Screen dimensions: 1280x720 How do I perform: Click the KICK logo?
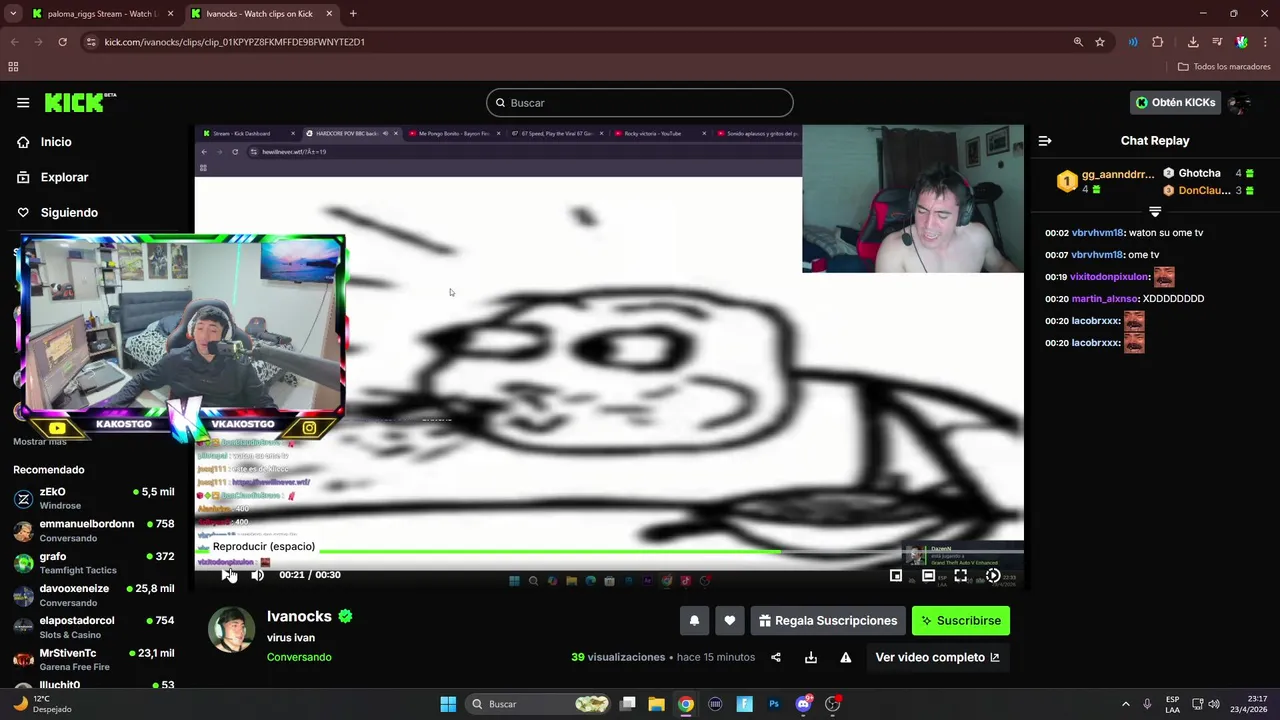pyautogui.click(x=80, y=102)
